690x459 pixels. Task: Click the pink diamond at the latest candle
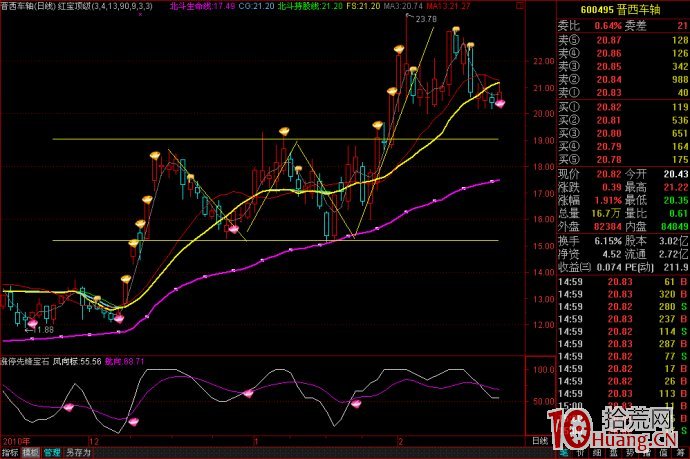(500, 103)
